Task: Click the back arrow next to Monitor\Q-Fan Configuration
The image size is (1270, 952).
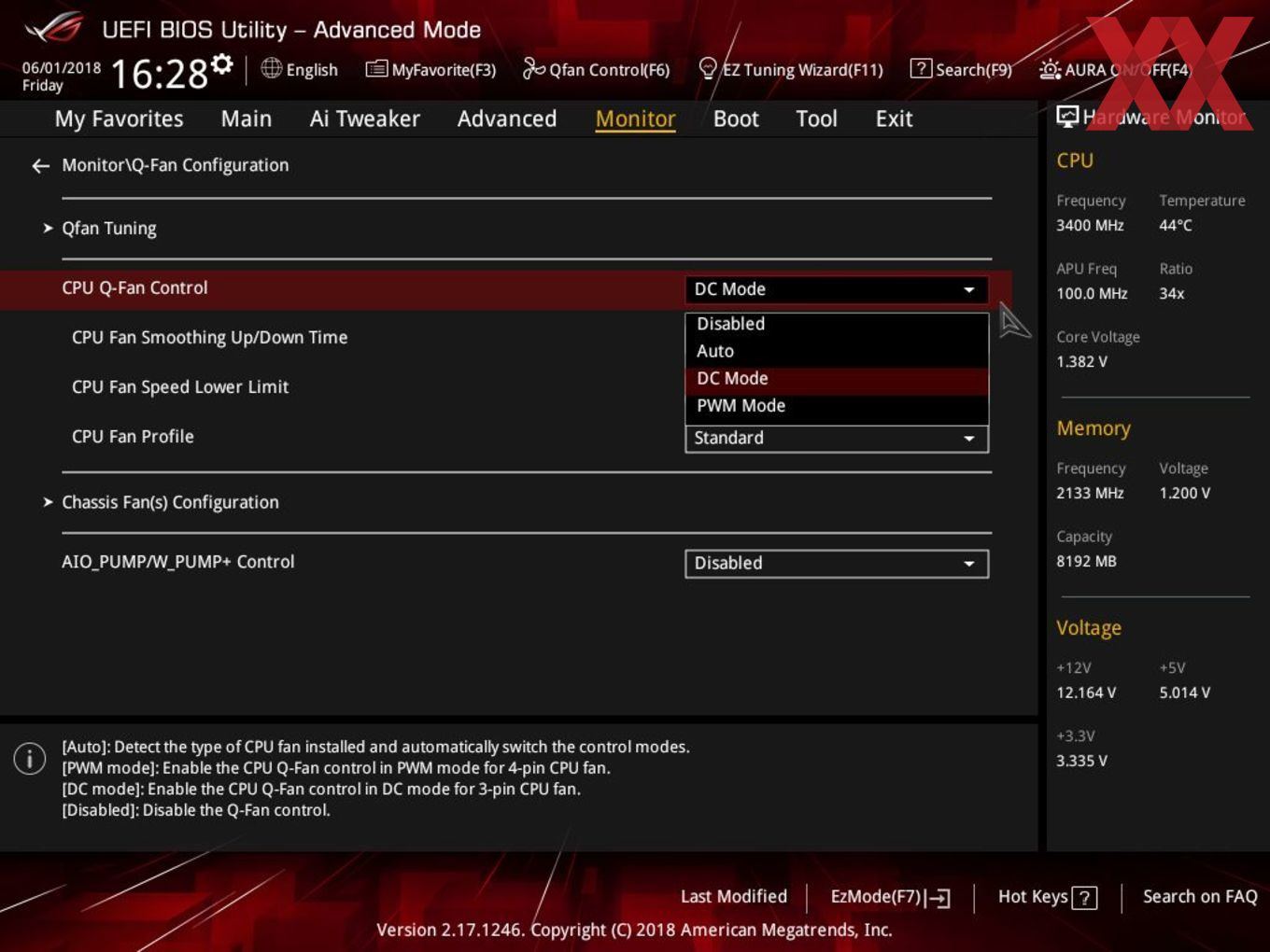Action: pyautogui.click(x=40, y=166)
